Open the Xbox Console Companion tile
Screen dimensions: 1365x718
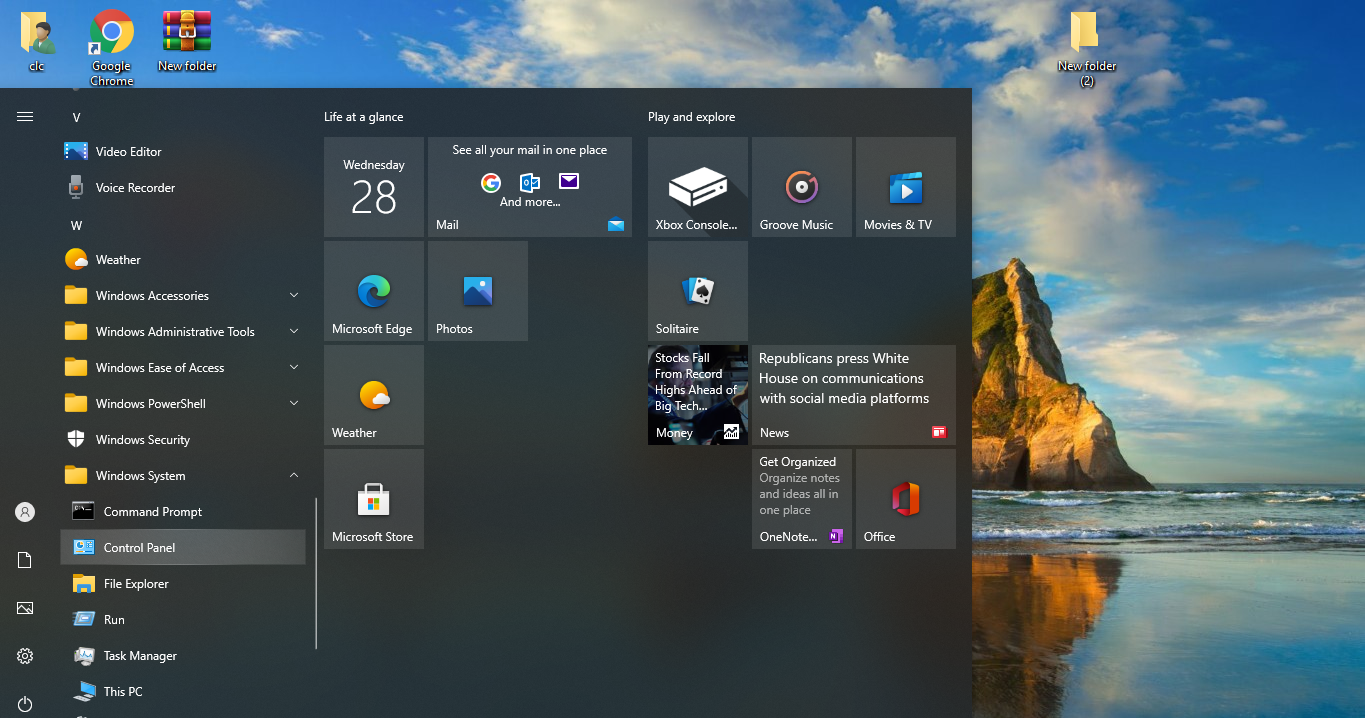[x=697, y=187]
